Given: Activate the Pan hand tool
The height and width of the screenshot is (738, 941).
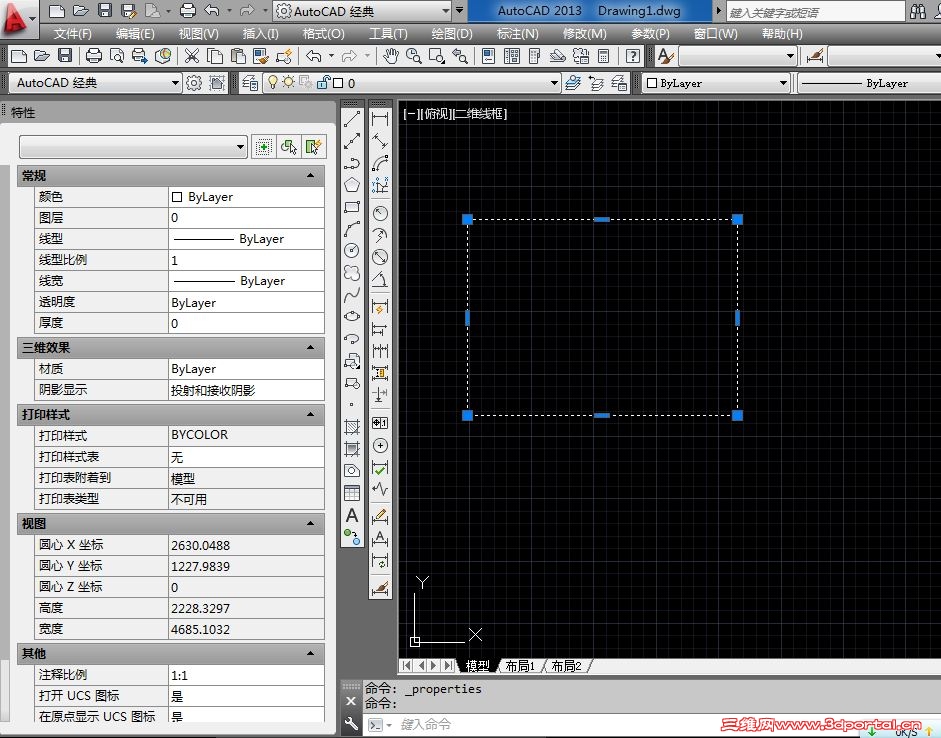Looking at the screenshot, I should [x=391, y=56].
